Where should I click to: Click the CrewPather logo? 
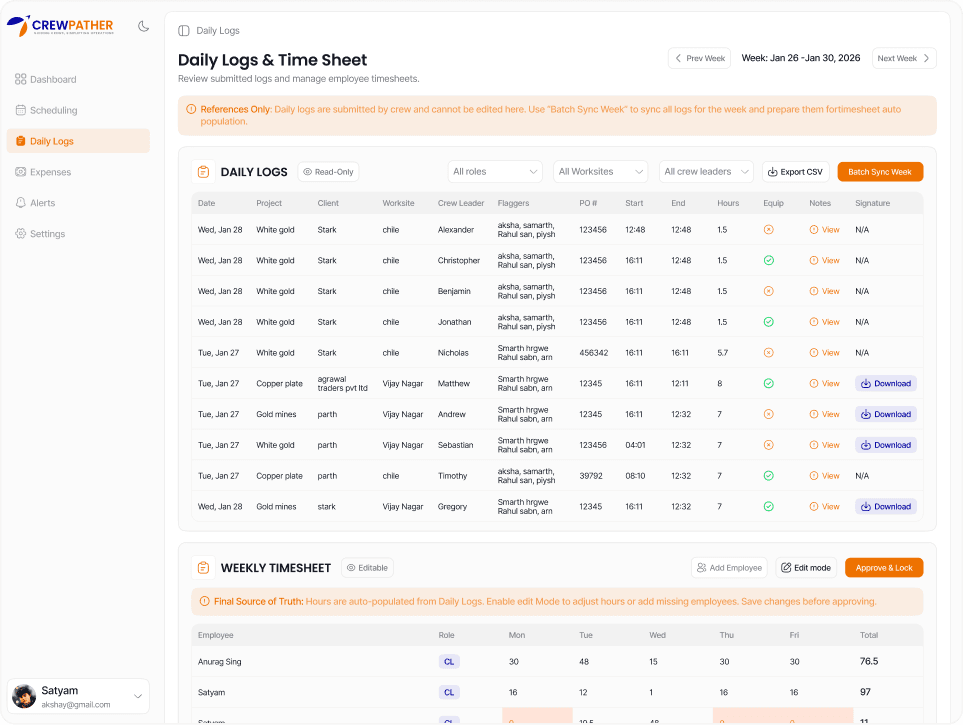click(x=60, y=26)
